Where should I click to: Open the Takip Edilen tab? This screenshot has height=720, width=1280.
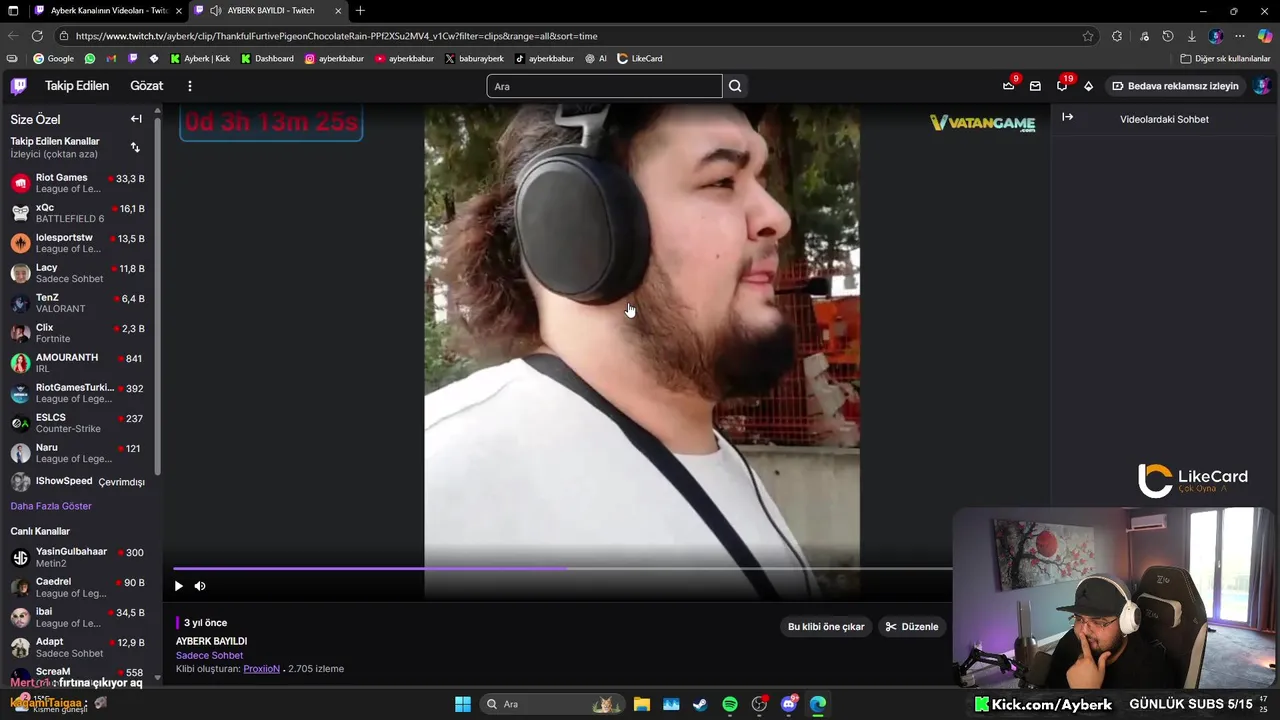coord(77,86)
